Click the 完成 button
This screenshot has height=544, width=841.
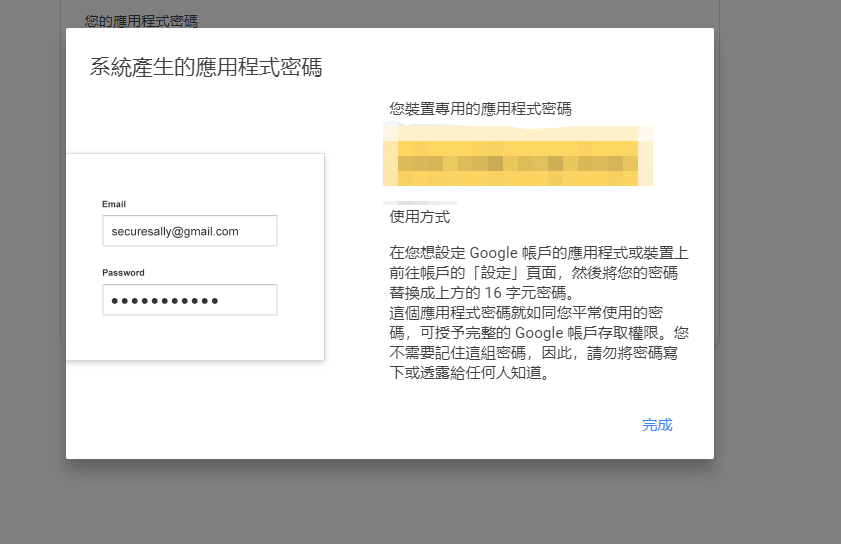click(x=657, y=425)
